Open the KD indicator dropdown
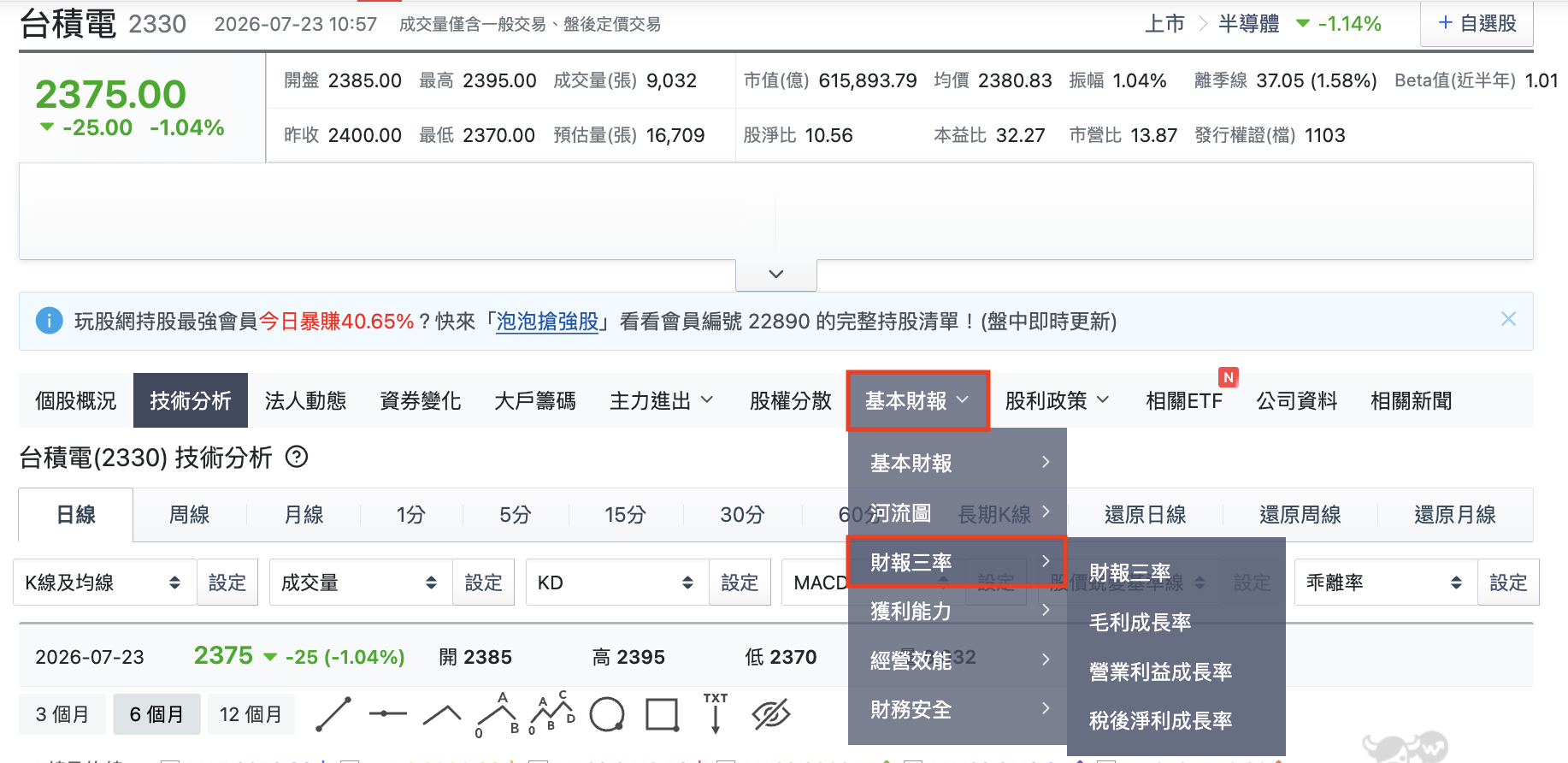The width and height of the screenshot is (1568, 763). (617, 583)
